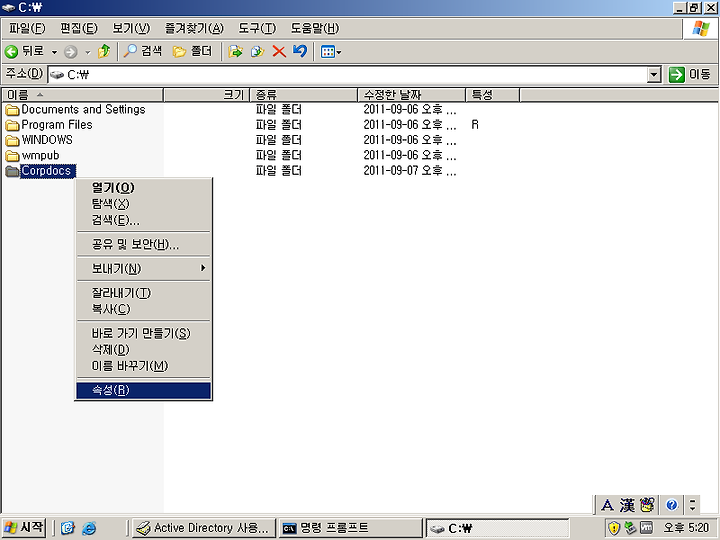Click the Start (시작) button
The height and width of the screenshot is (540, 720).
24,528
